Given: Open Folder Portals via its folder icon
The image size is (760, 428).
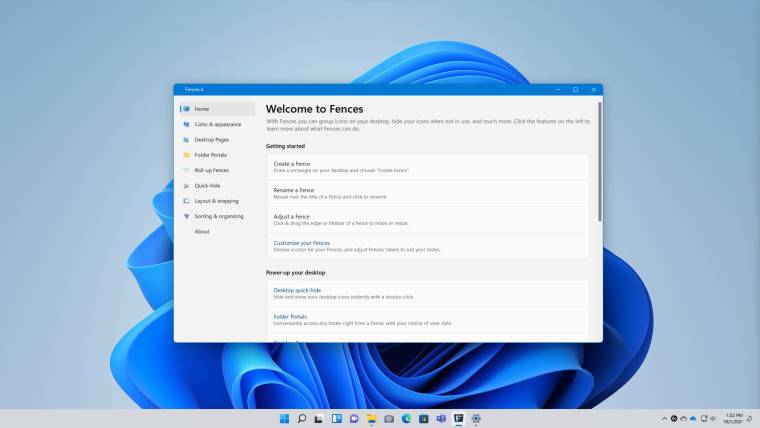Looking at the screenshot, I should [x=186, y=155].
